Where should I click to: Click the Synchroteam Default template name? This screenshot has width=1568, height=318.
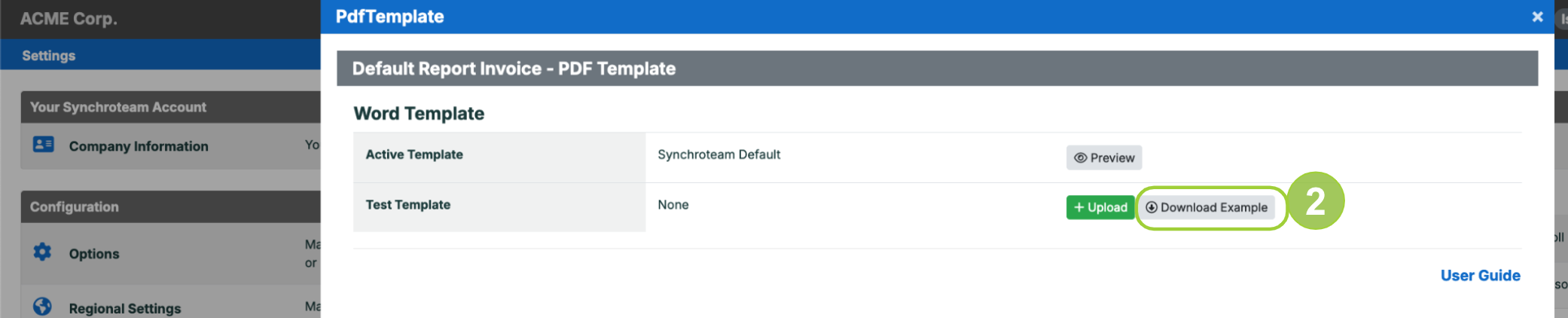[x=719, y=154]
